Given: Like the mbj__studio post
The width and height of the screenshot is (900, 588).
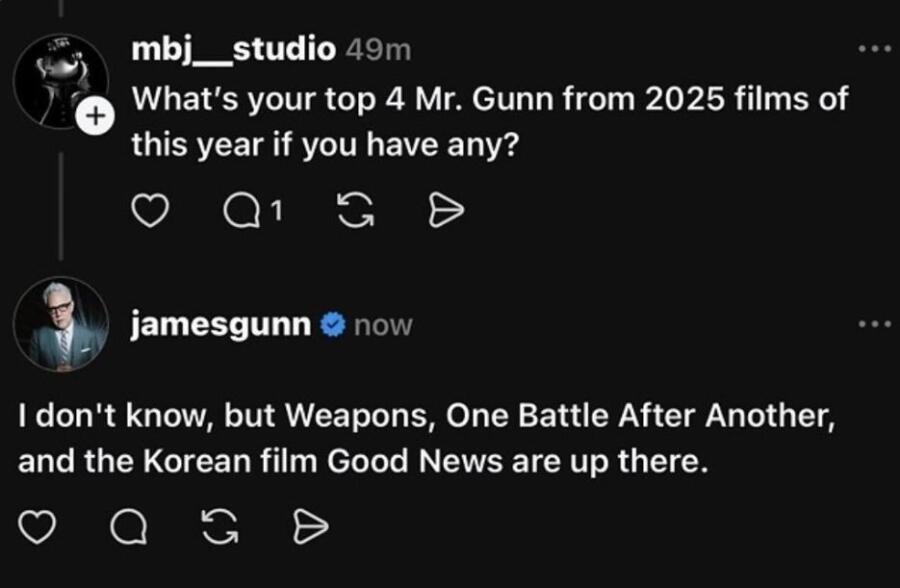Looking at the screenshot, I should 148,211.
